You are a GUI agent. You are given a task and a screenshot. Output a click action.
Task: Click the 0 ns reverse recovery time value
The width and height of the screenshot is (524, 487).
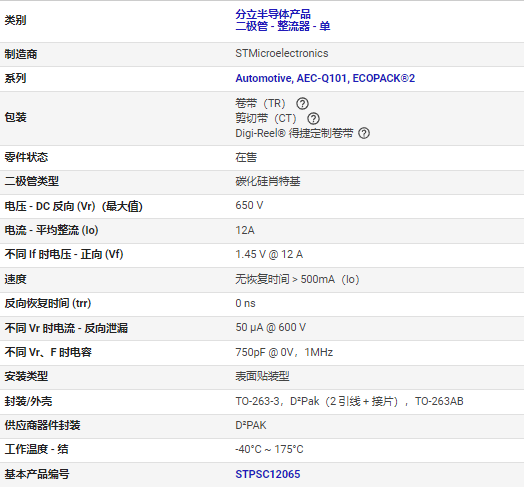[x=245, y=303]
